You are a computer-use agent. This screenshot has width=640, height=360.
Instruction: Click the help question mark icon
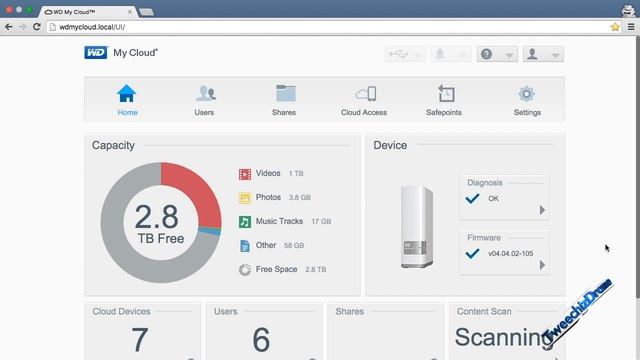486,54
